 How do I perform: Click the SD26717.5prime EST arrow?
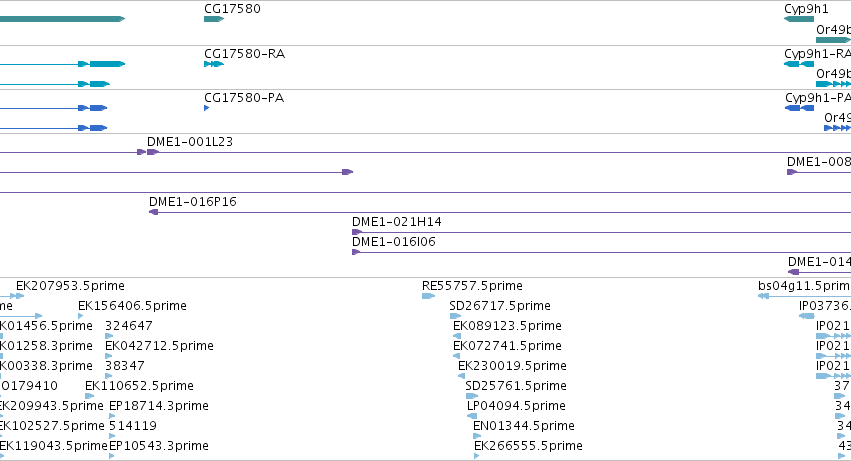[x=455, y=316]
